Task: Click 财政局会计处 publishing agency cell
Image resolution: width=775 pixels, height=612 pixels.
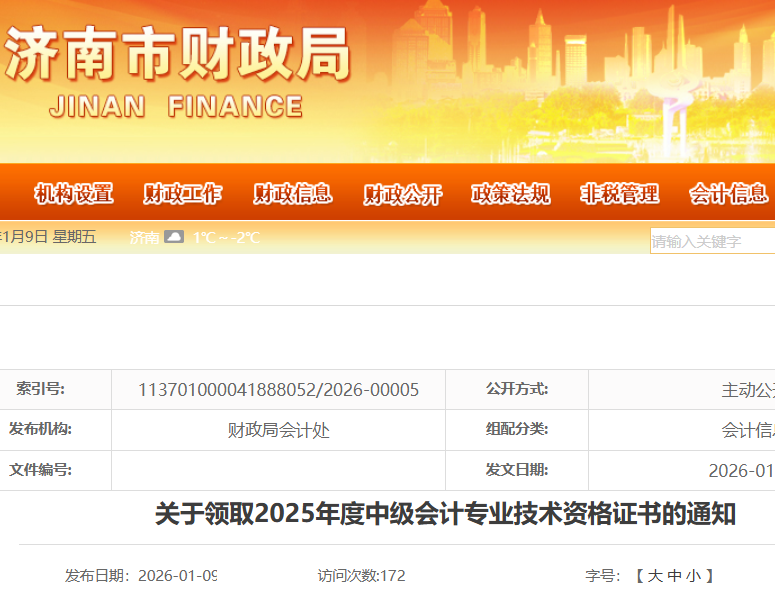Action: [278, 430]
